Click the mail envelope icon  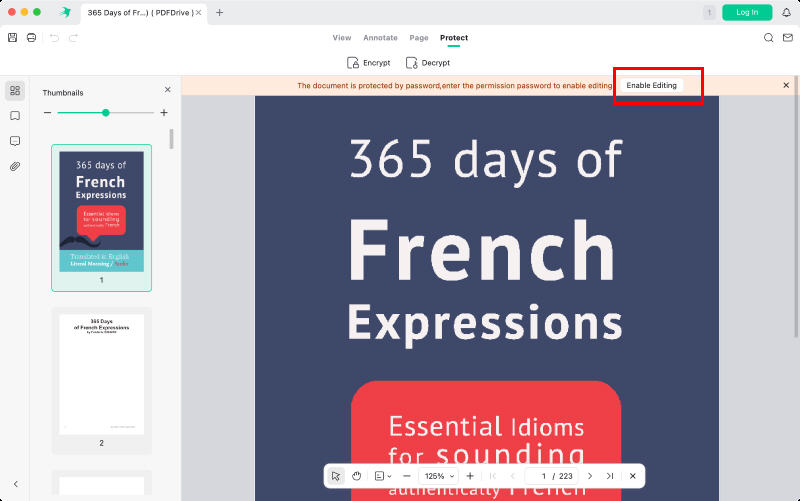point(788,38)
